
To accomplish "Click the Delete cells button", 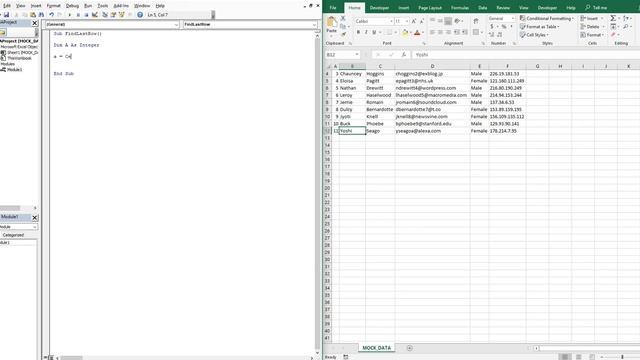I will click(x=592, y=27).
